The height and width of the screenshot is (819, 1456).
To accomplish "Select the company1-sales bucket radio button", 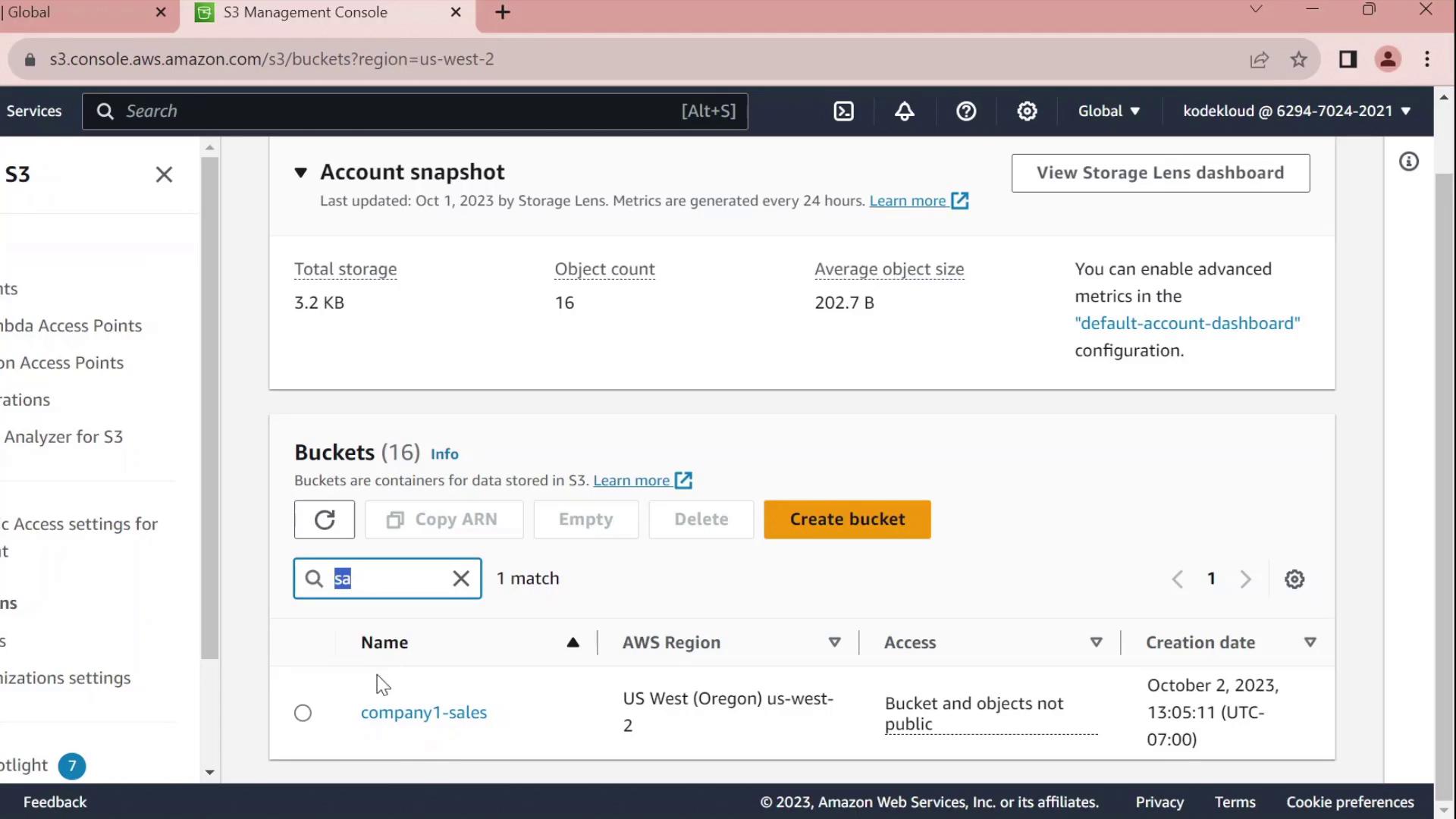I will 303,713.
